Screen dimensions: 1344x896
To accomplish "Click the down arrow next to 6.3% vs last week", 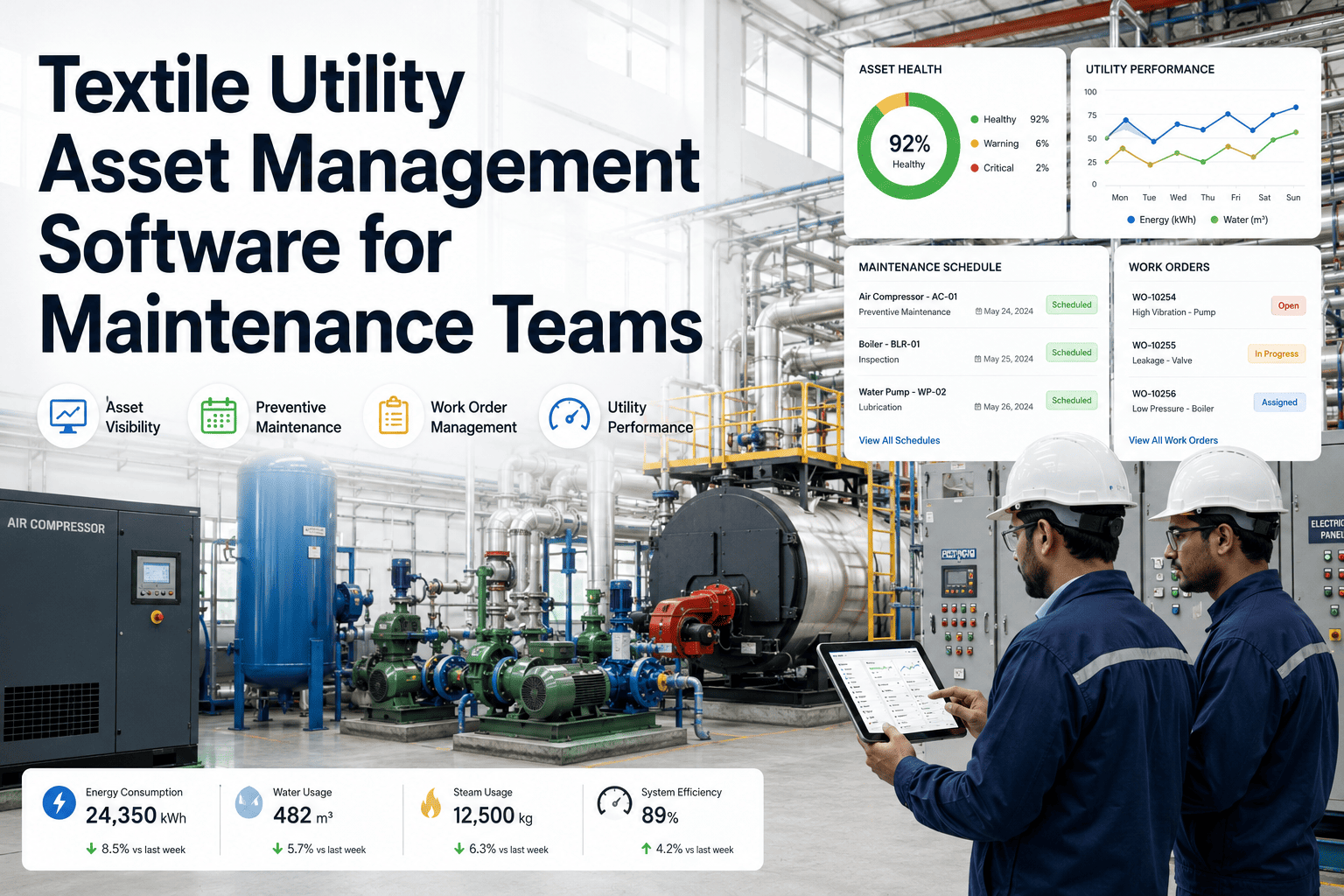I will click(x=459, y=849).
